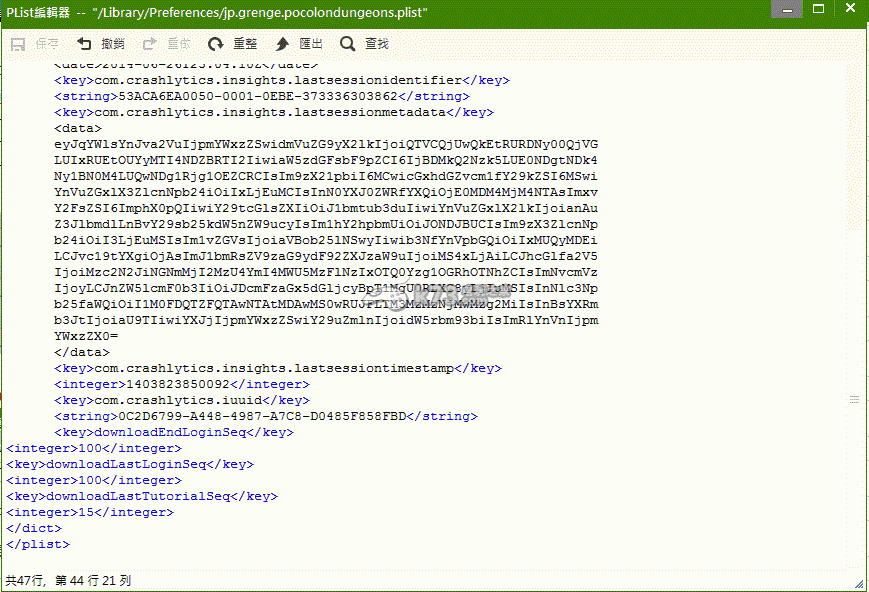869x592 pixels.
Task: Place cursor on the downloadEndLoginSeq key line
Action: click(174, 432)
